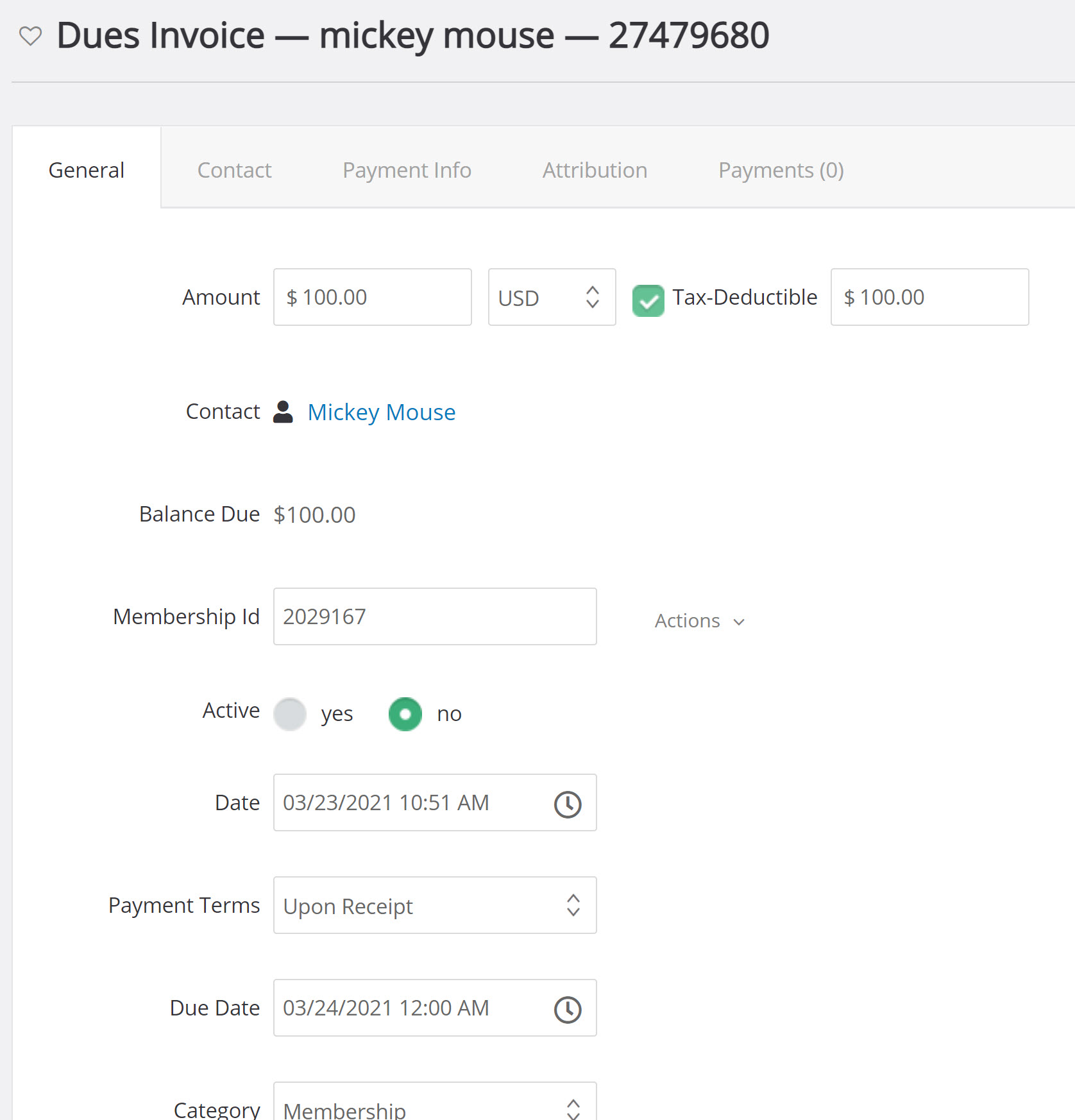Open the clock picker for Due Date
Screen dimensions: 1075x1120
(568, 1009)
